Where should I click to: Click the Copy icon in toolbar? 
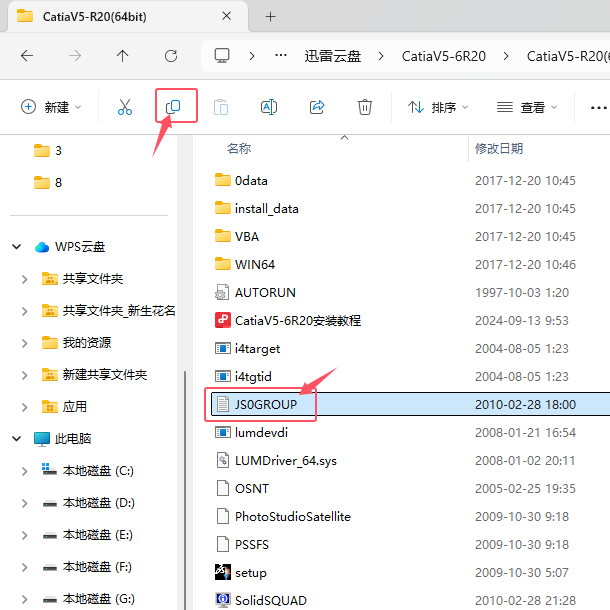(x=173, y=107)
